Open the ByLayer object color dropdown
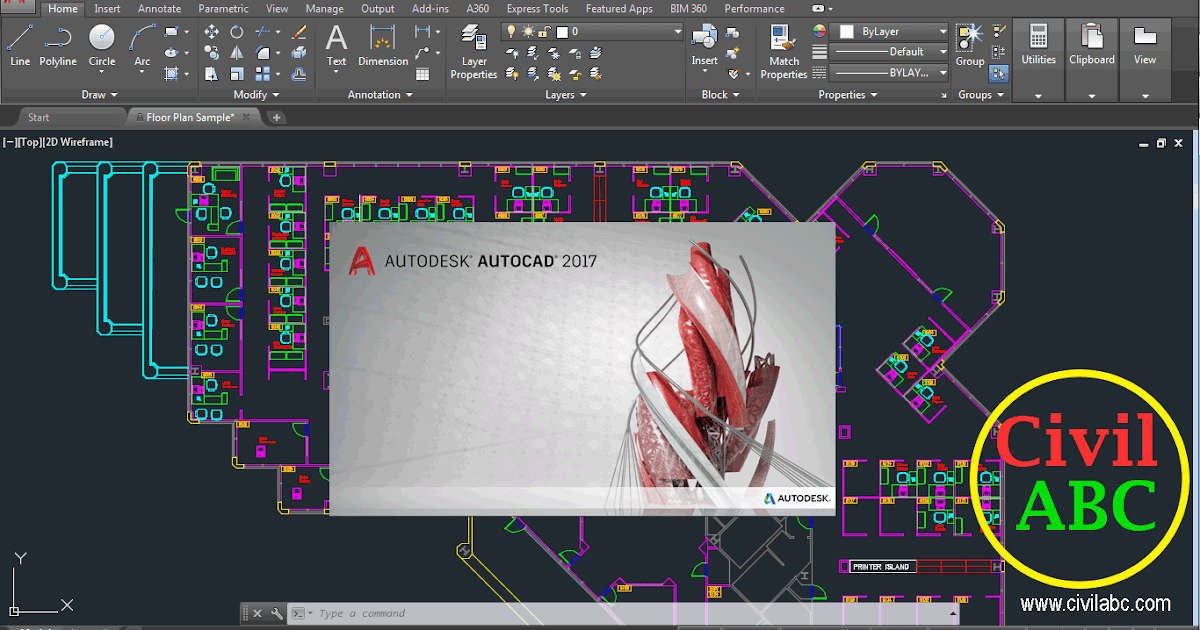The width and height of the screenshot is (1200, 630). [942, 32]
